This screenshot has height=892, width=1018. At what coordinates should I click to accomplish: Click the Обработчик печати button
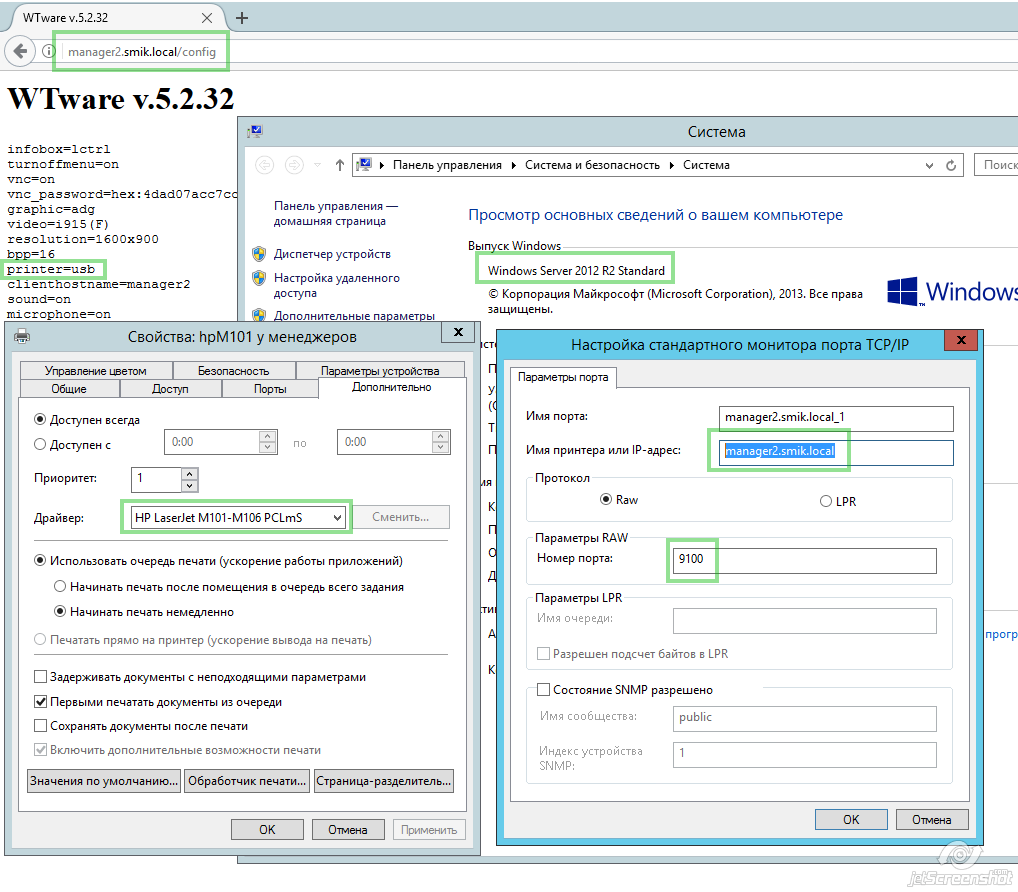tap(246, 780)
